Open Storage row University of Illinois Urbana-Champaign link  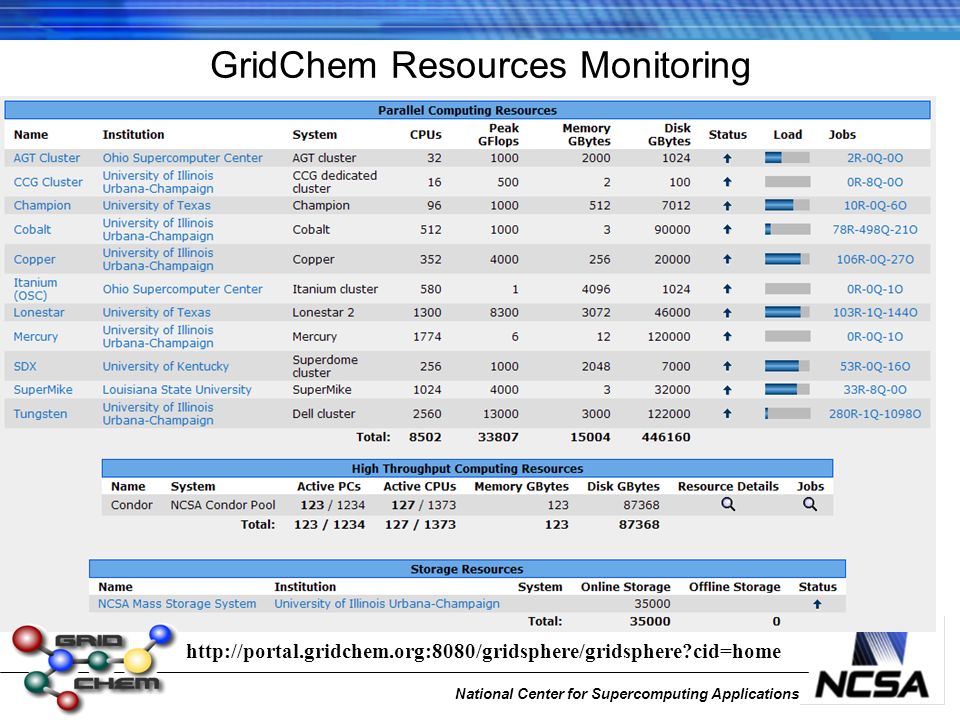387,604
